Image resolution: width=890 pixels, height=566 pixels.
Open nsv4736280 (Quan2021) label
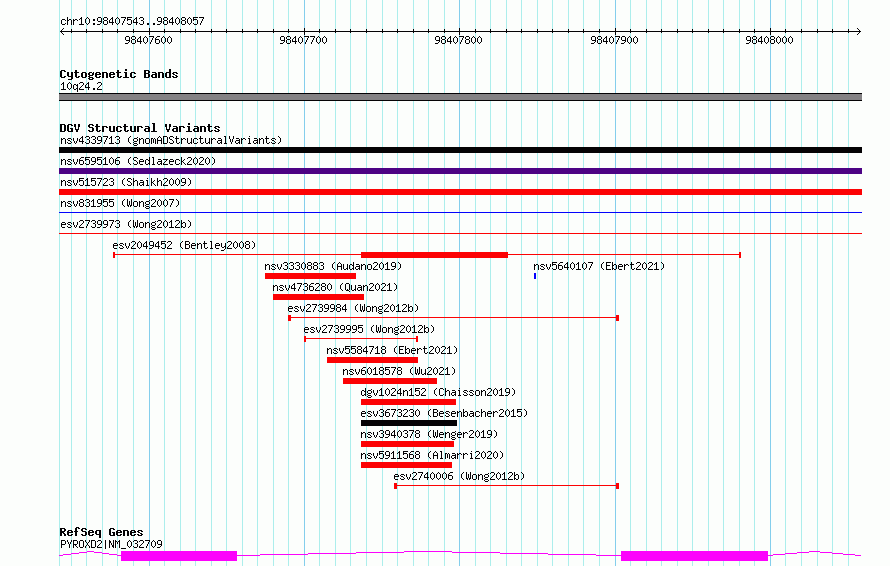tap(335, 287)
